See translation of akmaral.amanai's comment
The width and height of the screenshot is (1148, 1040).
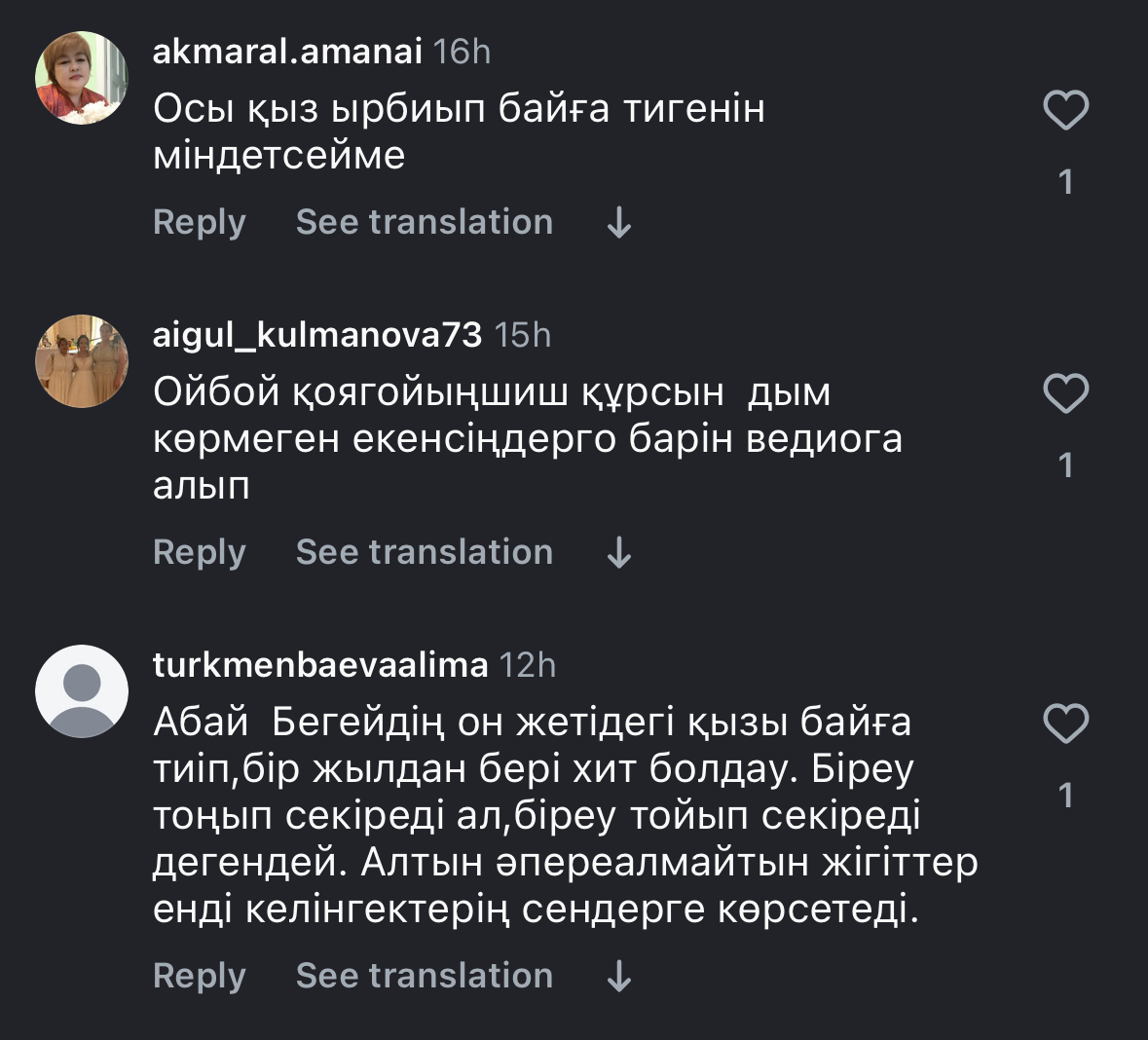coord(425,222)
